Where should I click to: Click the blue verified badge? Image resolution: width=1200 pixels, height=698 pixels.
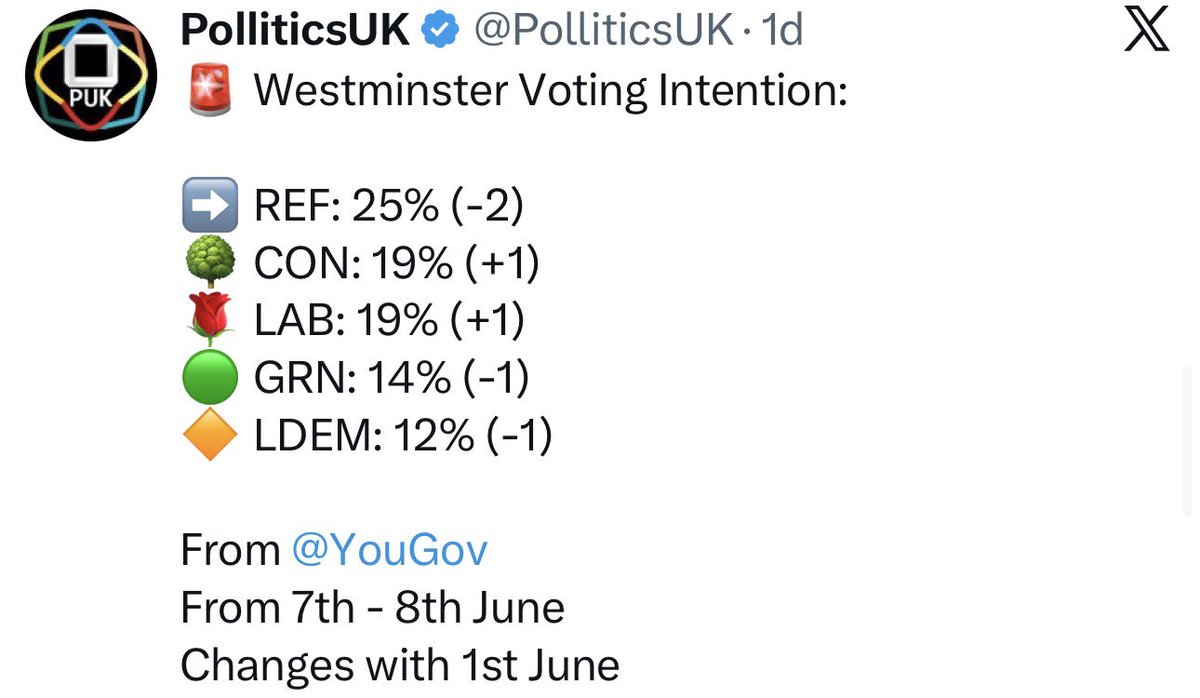click(438, 32)
